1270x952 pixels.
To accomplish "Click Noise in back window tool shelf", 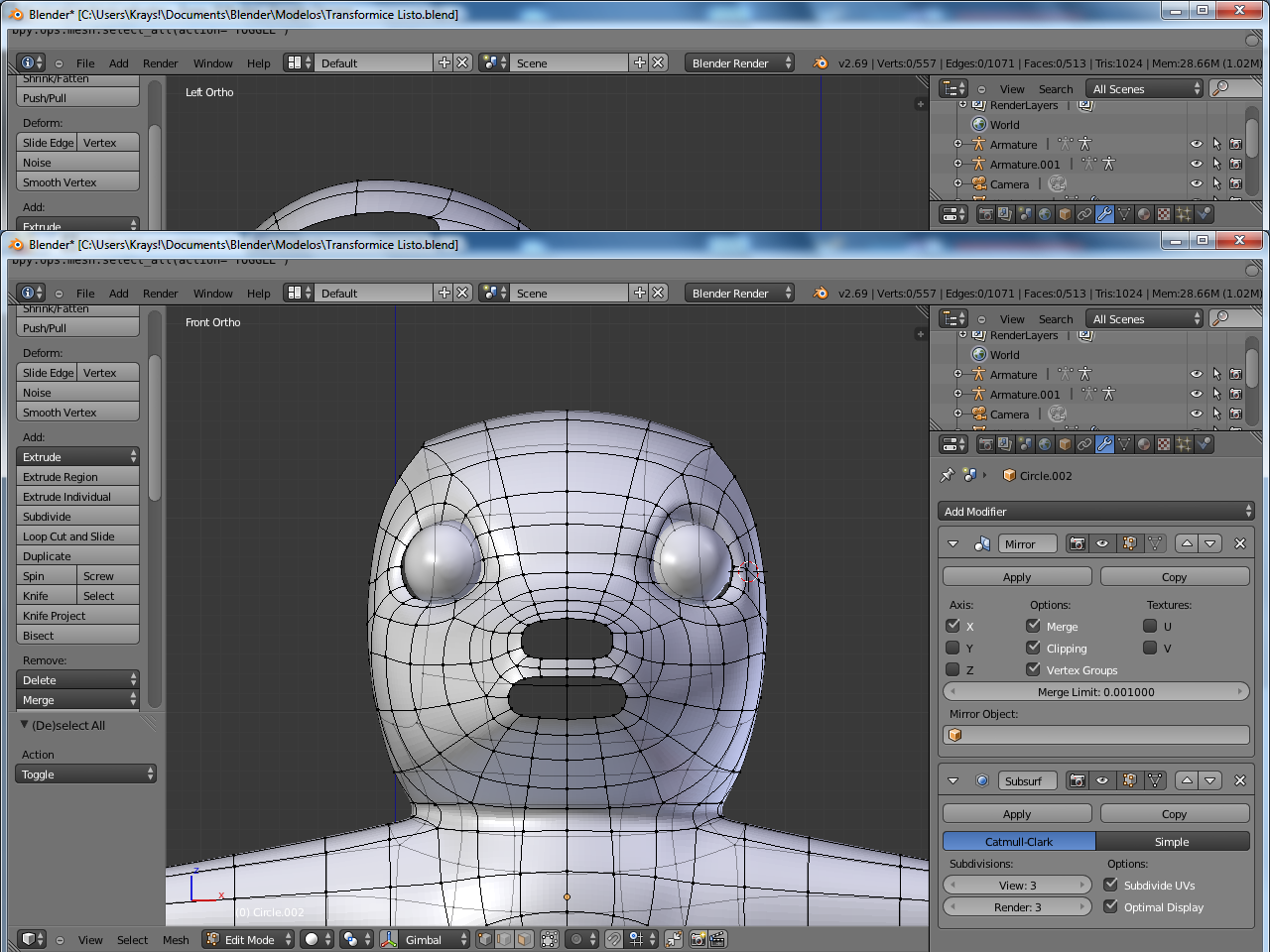I will [77, 163].
